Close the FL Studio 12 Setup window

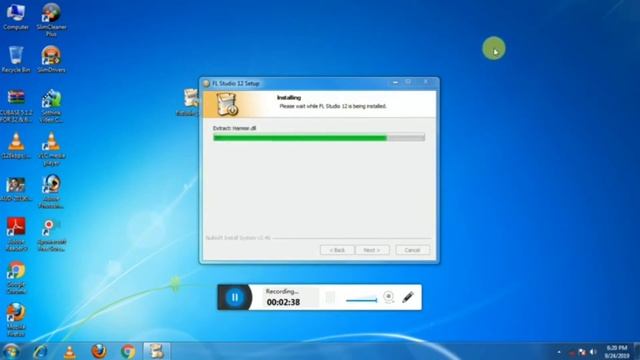point(426,82)
